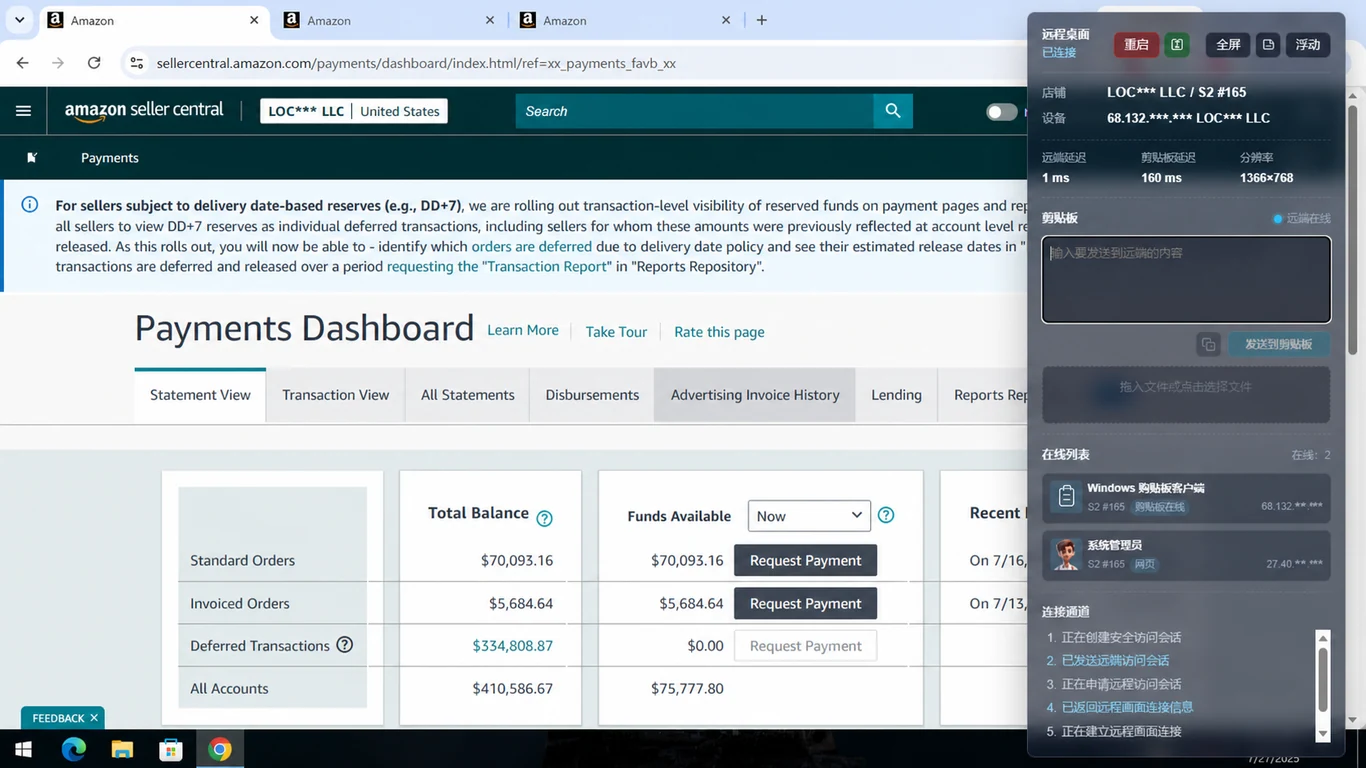Click the magnifier search button

click(x=893, y=111)
